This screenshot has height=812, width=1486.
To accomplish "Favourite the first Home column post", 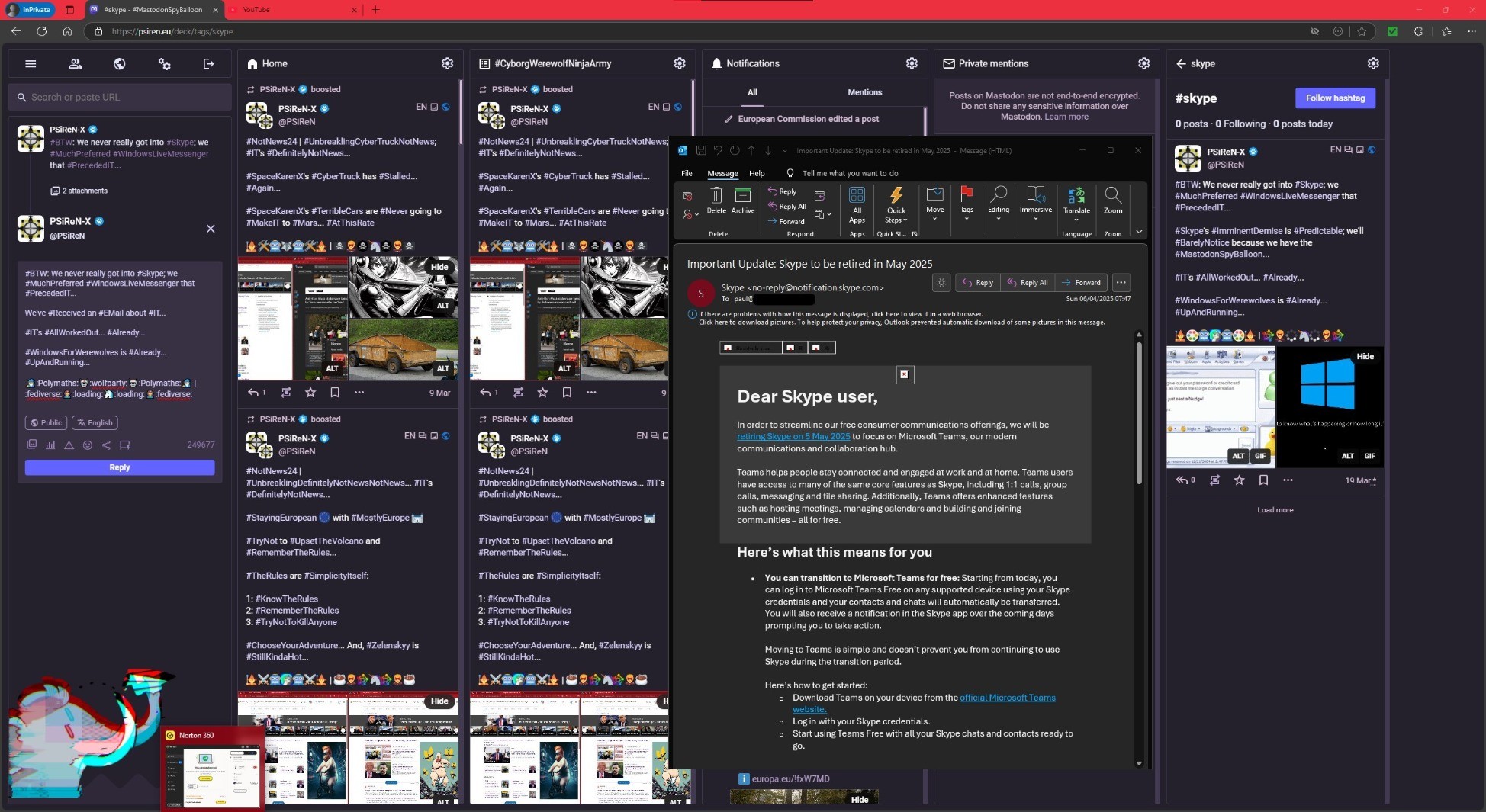I will 310,393.
